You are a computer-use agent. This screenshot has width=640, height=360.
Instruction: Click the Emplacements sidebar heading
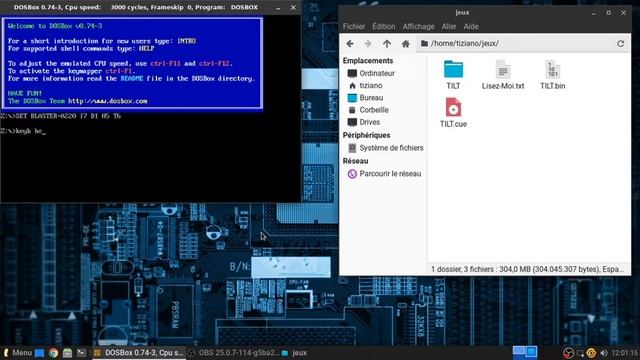point(368,61)
